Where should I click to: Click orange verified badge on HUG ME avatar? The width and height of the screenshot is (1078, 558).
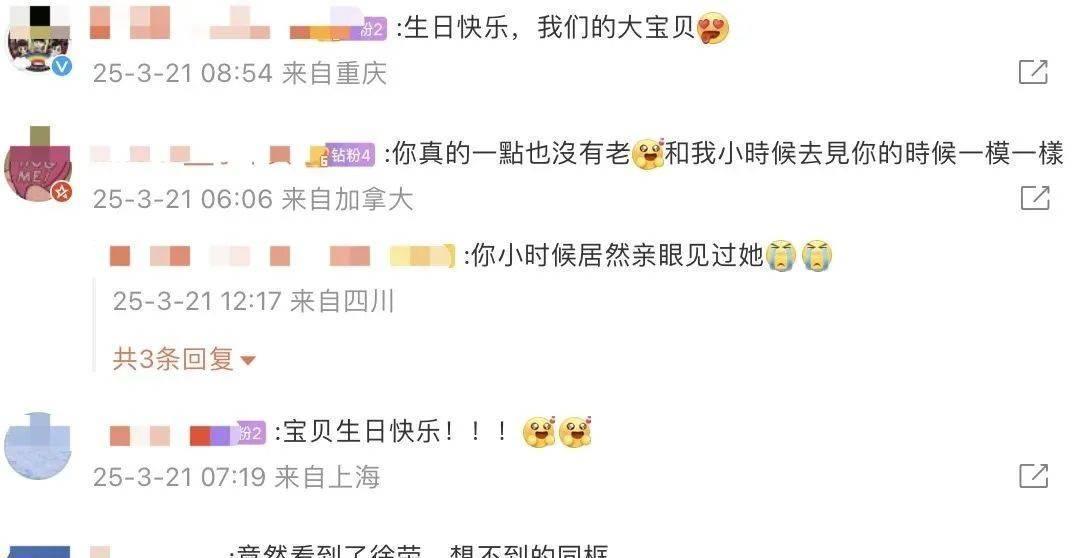62,192
